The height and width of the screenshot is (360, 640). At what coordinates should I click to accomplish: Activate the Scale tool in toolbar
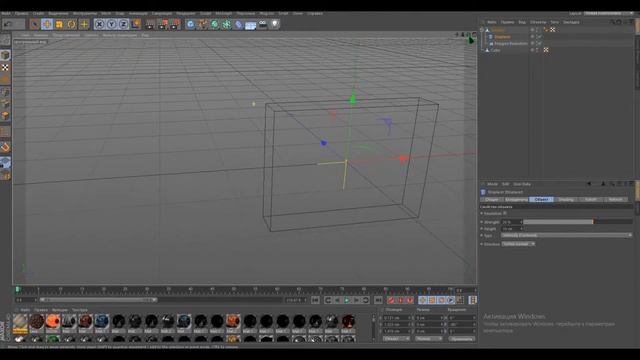pos(59,24)
